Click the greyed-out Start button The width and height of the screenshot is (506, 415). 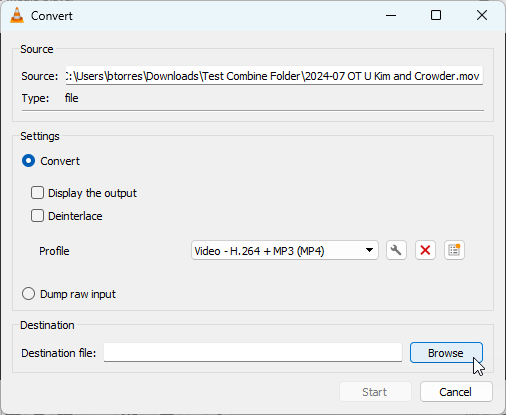tap(375, 392)
